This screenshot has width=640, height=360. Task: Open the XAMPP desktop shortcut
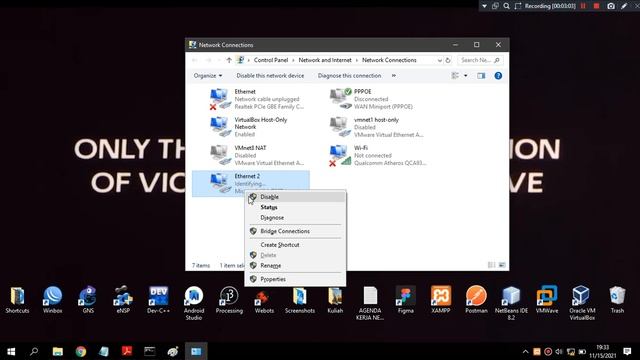pos(441,300)
